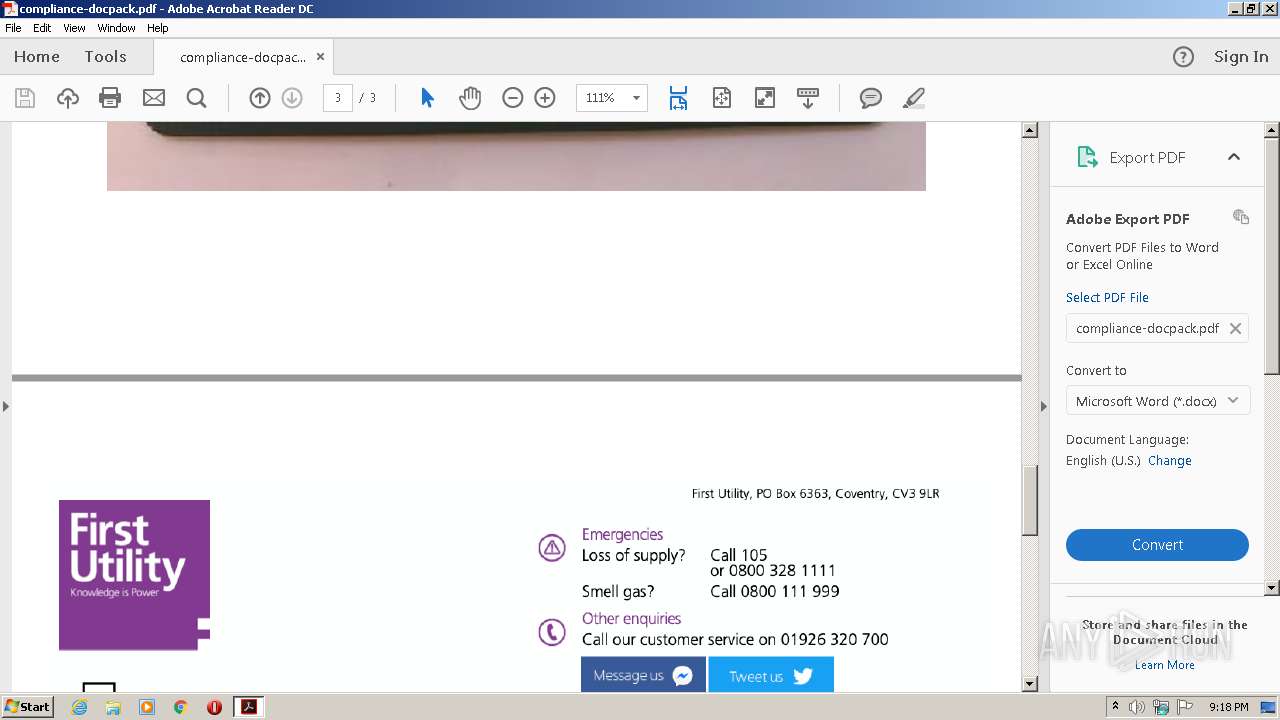Viewport: 1280px width, 720px height.
Task: Open the View menu
Action: [x=74, y=28]
